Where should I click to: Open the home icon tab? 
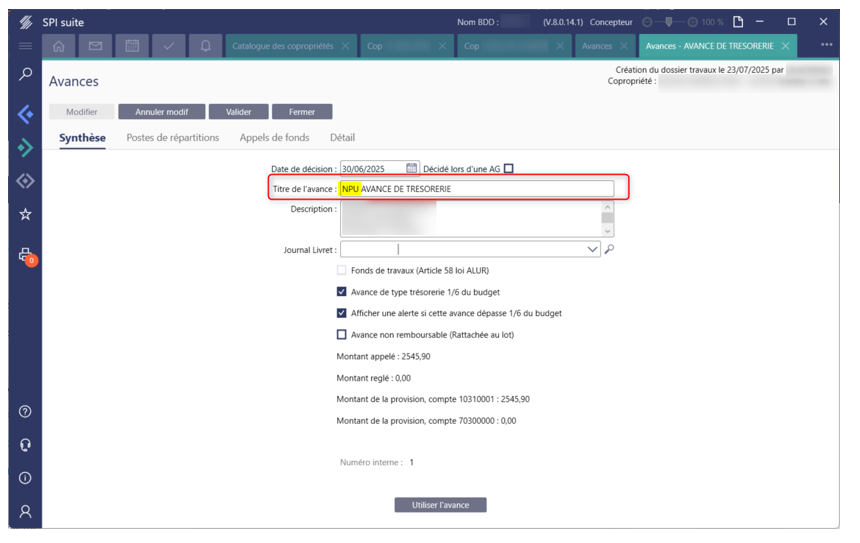click(59, 46)
